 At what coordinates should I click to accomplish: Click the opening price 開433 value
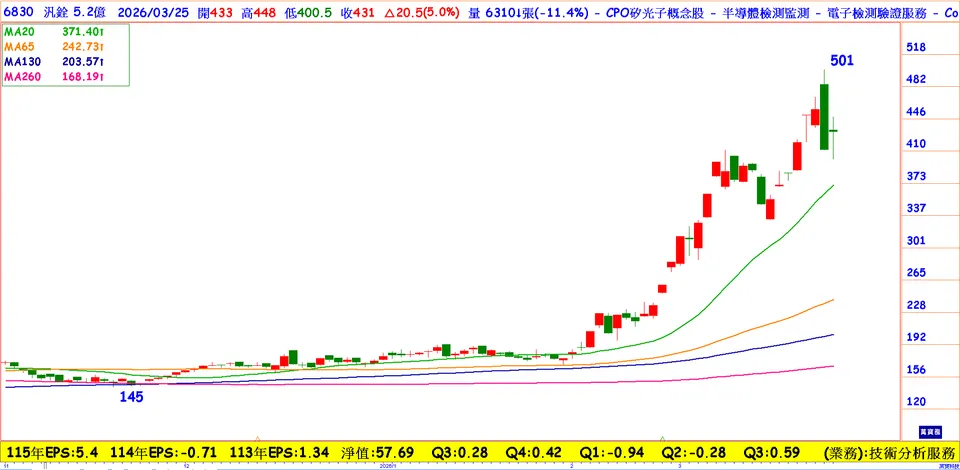tap(215, 12)
